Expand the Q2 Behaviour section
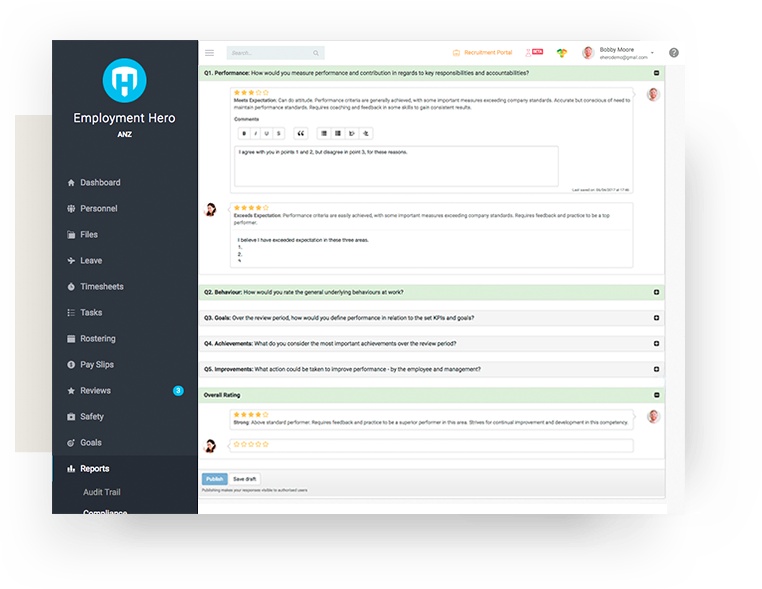The image size is (762, 589). click(x=657, y=292)
